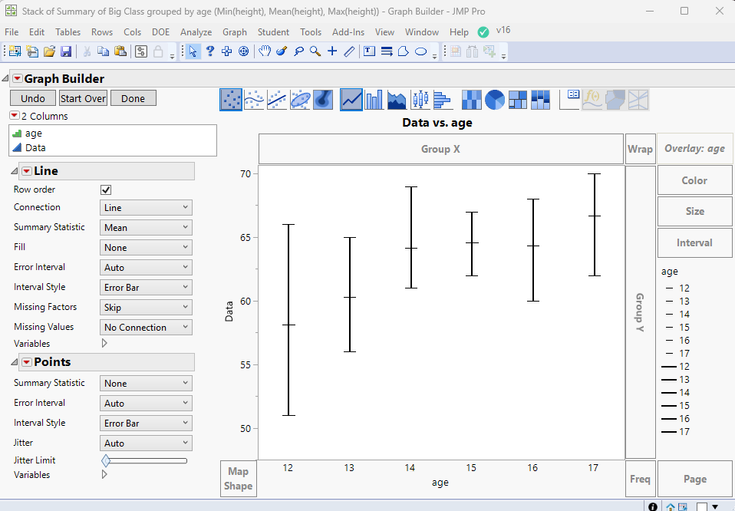
Task: Open the DOE menu
Action: click(161, 32)
